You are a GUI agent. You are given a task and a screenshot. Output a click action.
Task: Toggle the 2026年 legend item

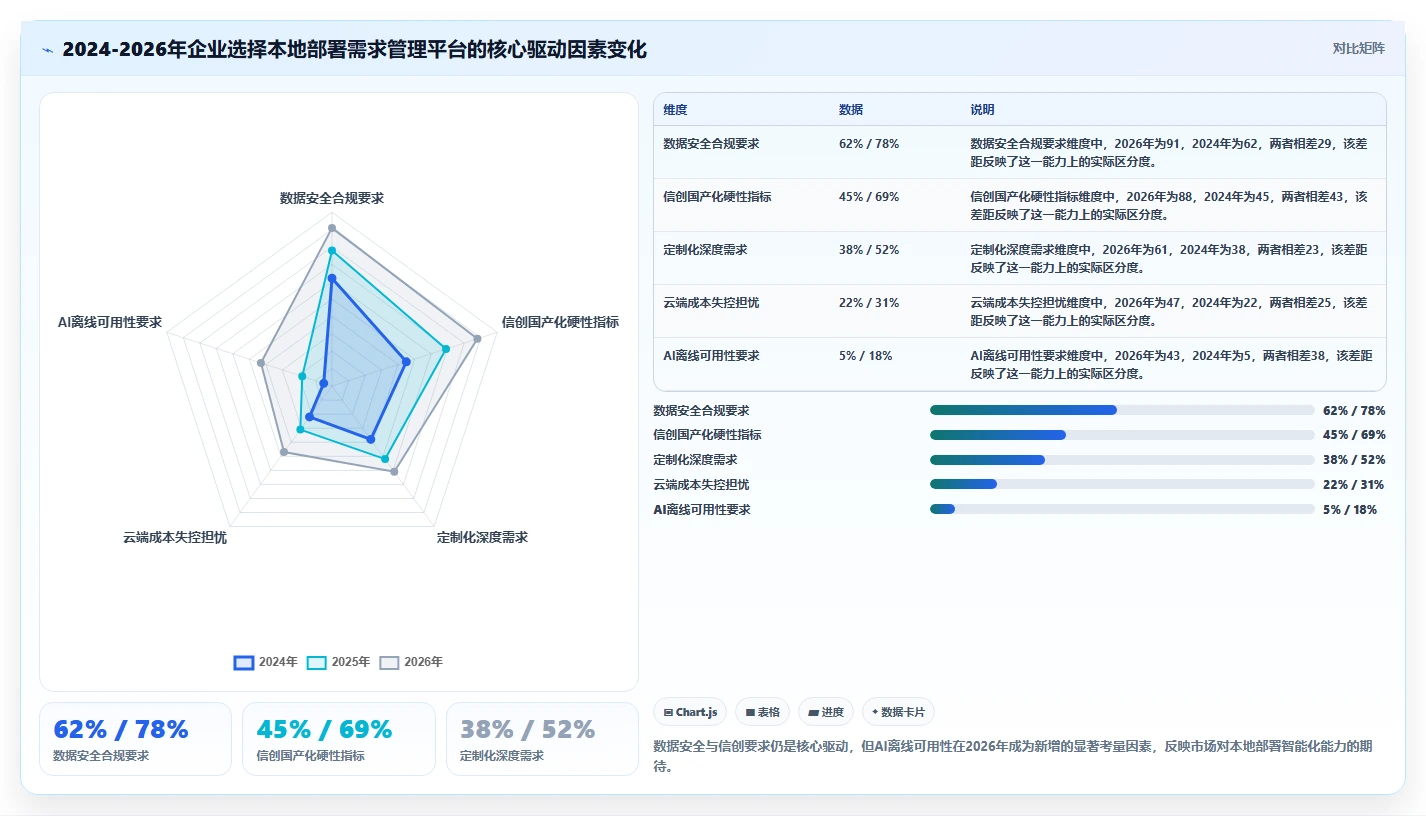click(411, 662)
